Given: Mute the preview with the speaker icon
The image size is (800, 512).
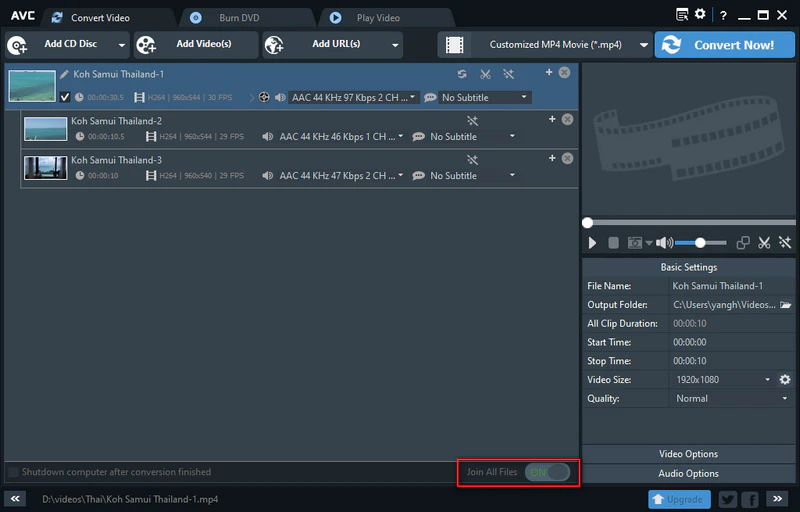Looking at the screenshot, I should point(662,243).
